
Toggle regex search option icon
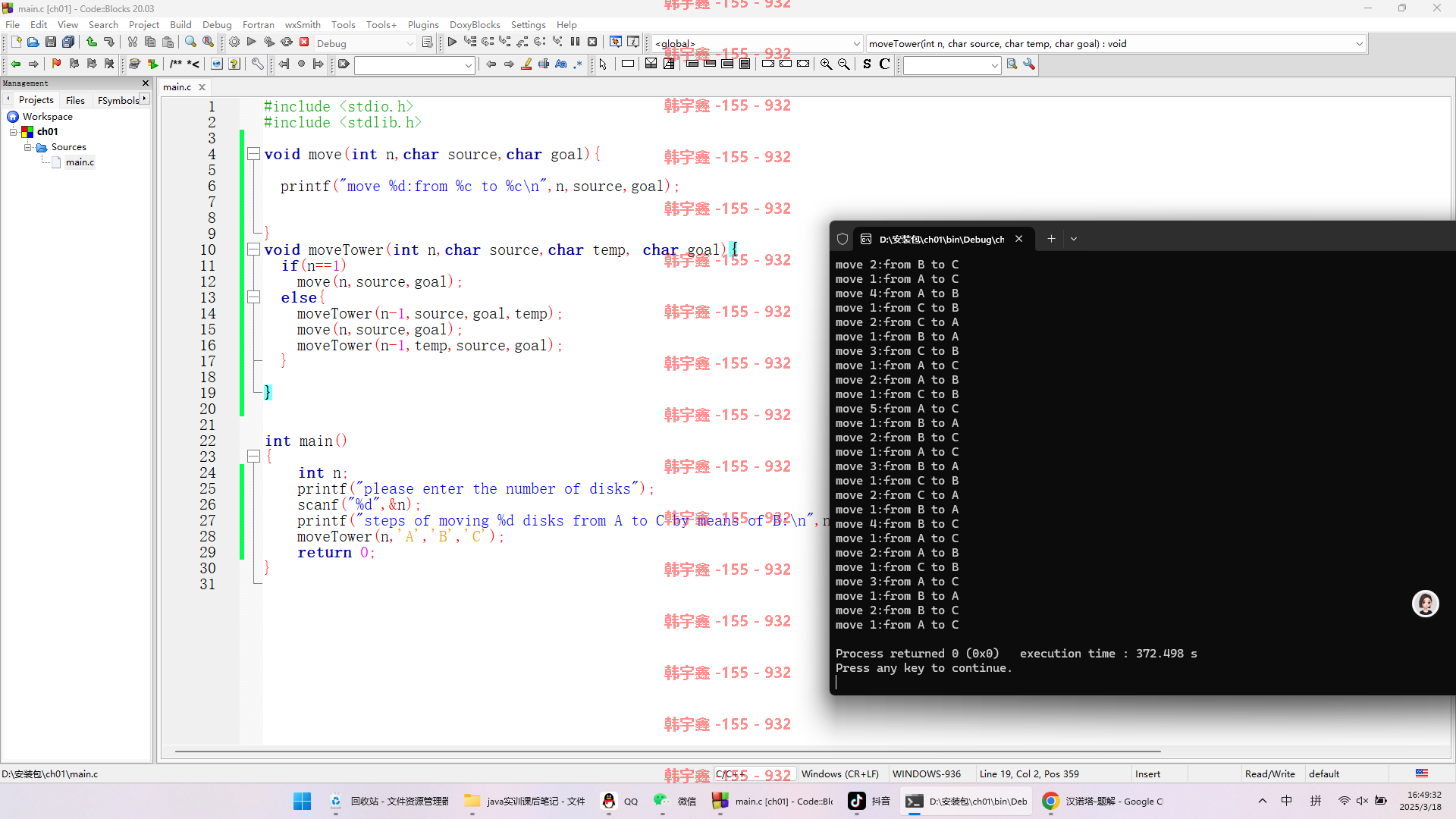click(x=579, y=64)
